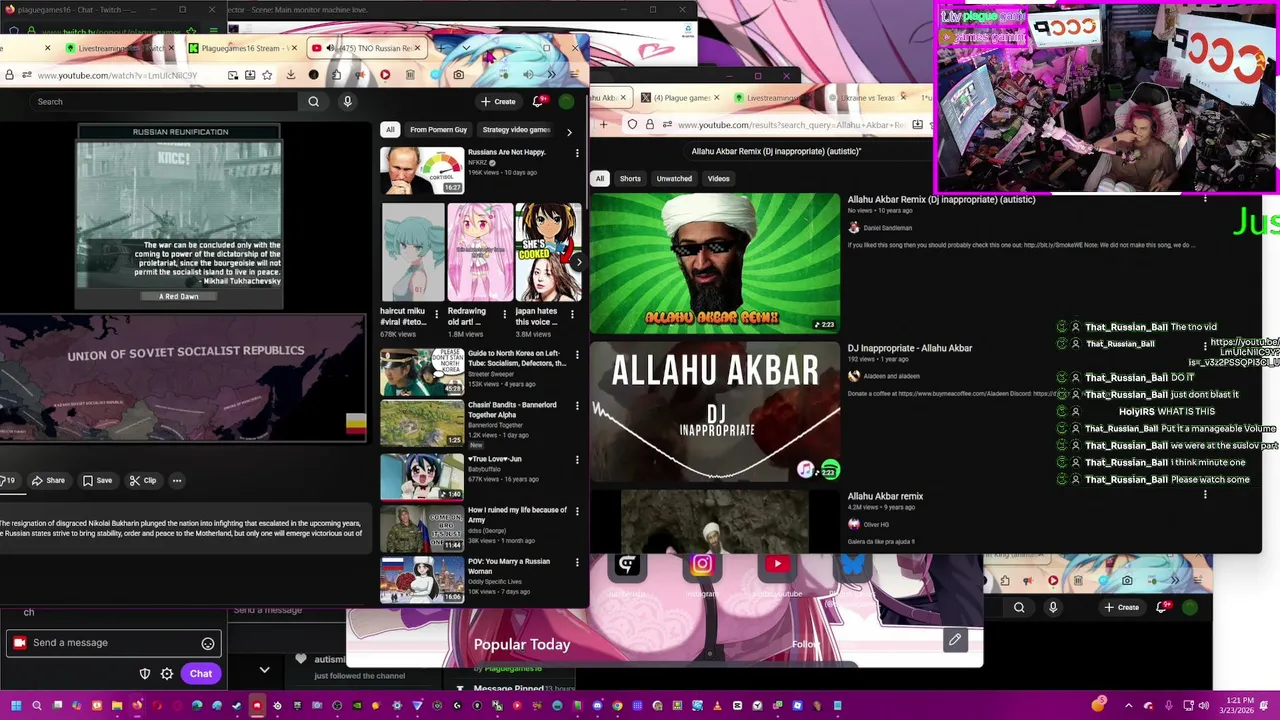Switch to 'Ukraine vs Texas' tab
This screenshot has height=720, width=1280.
coord(865,98)
